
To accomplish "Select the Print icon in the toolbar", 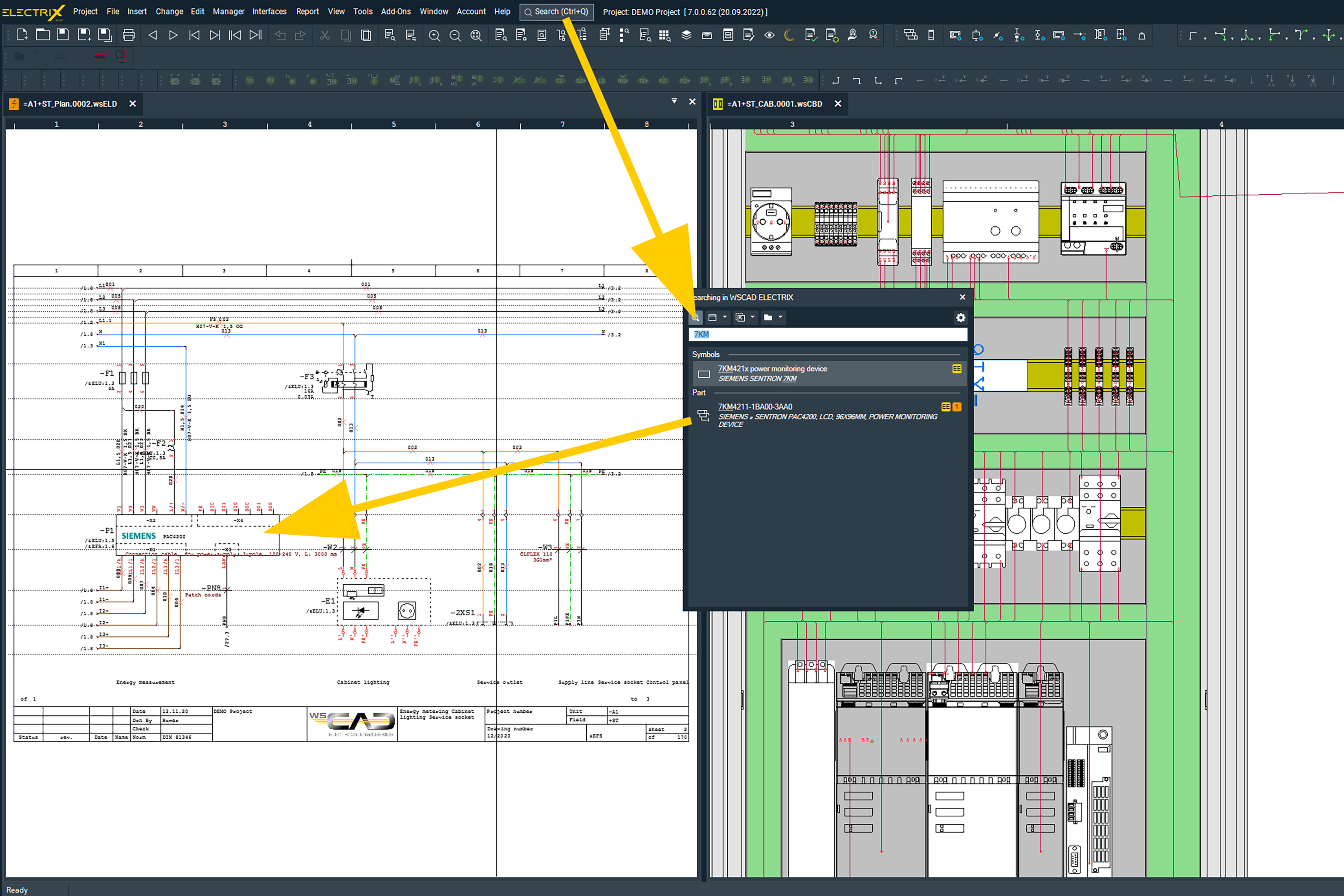I will (x=128, y=35).
